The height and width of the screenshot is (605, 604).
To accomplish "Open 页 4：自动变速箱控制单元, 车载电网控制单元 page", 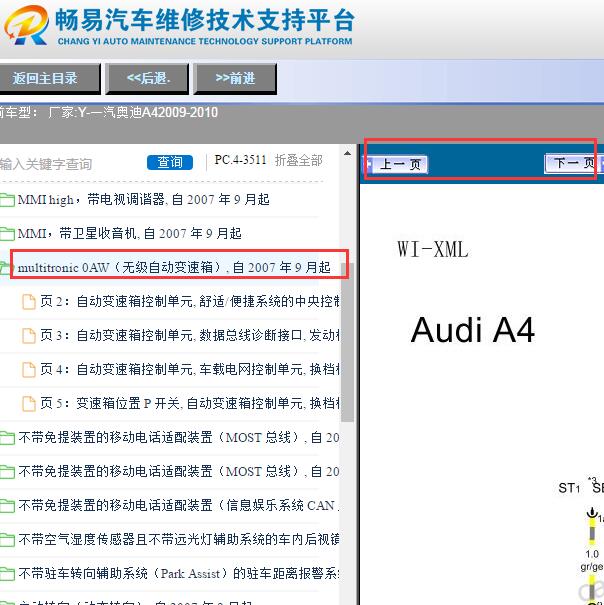I will coord(189,369).
